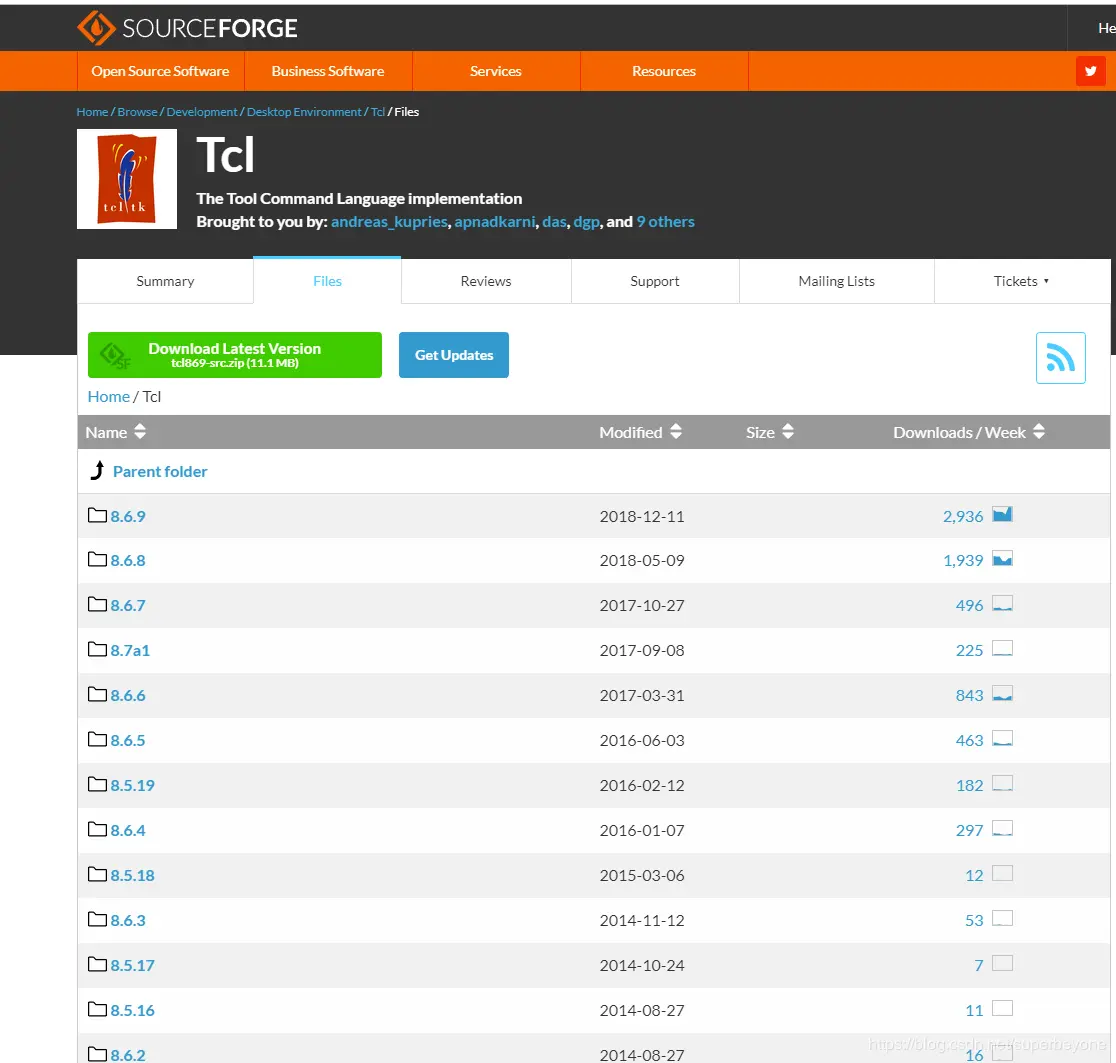
Task: Click folder icon for 8.5.16
Action: coord(98,1009)
